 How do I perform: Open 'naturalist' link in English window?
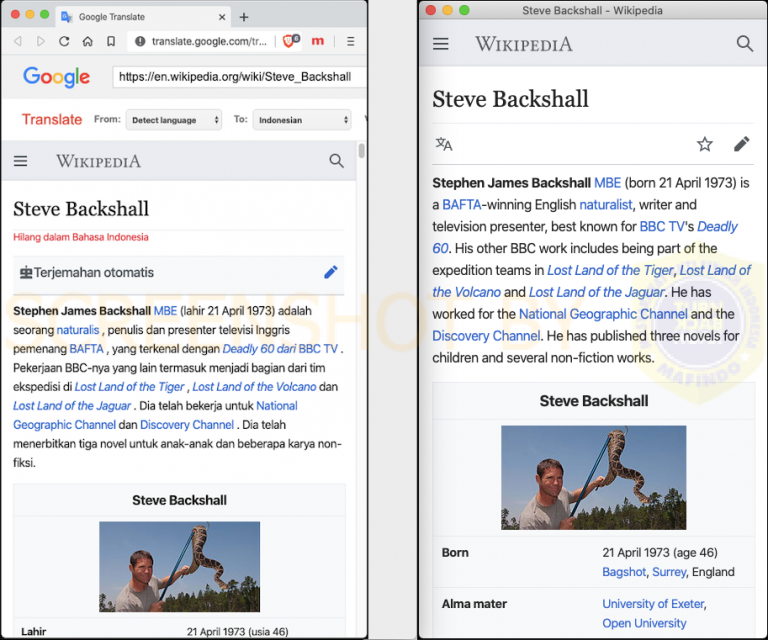tap(606, 205)
